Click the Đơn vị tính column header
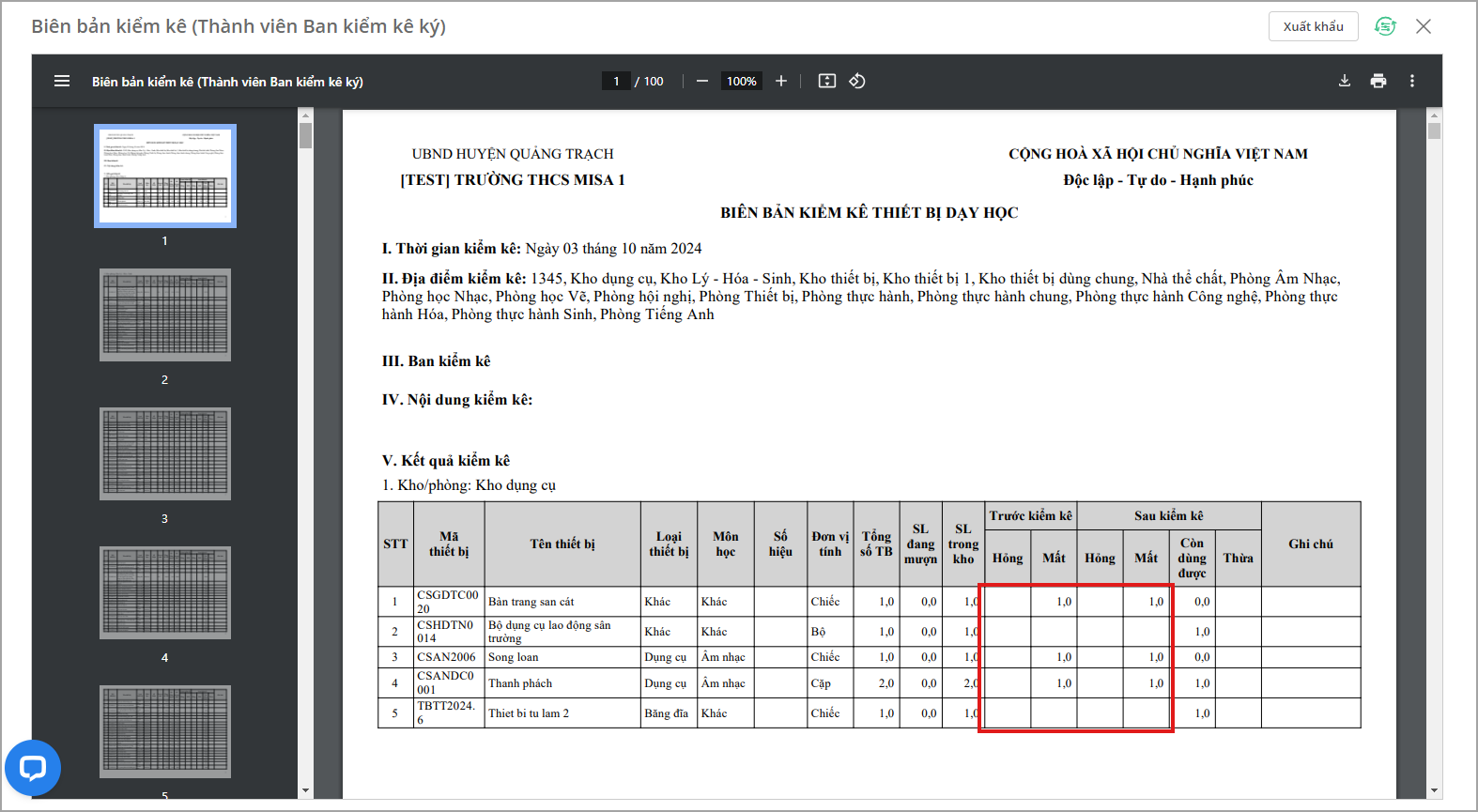 [830, 544]
